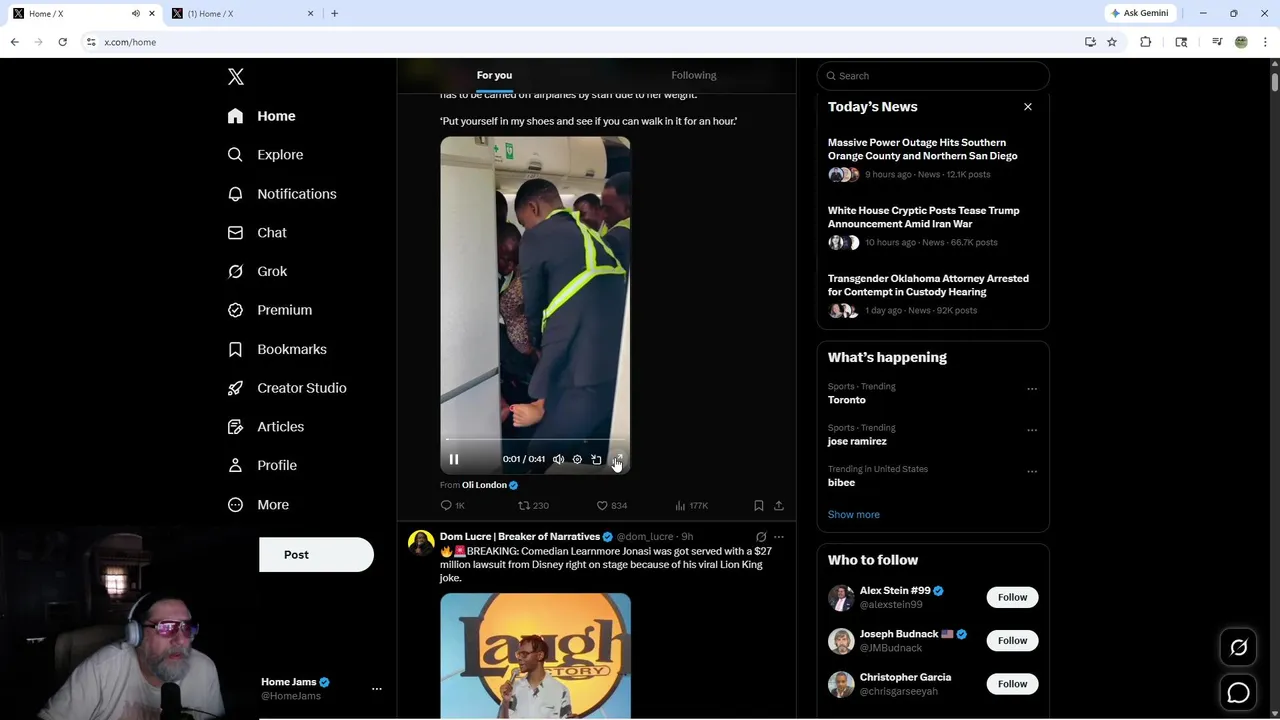
Task: Open Oli London's profile link
Action: 484,485
